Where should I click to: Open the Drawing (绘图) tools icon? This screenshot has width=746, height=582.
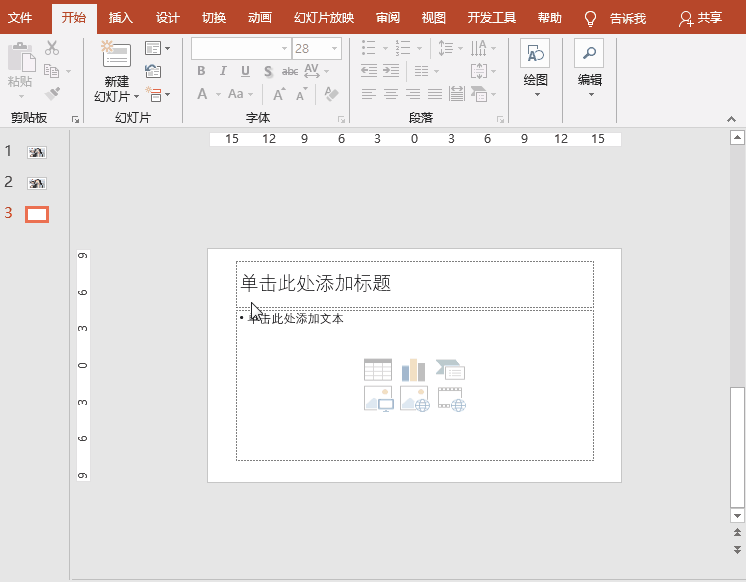point(535,53)
